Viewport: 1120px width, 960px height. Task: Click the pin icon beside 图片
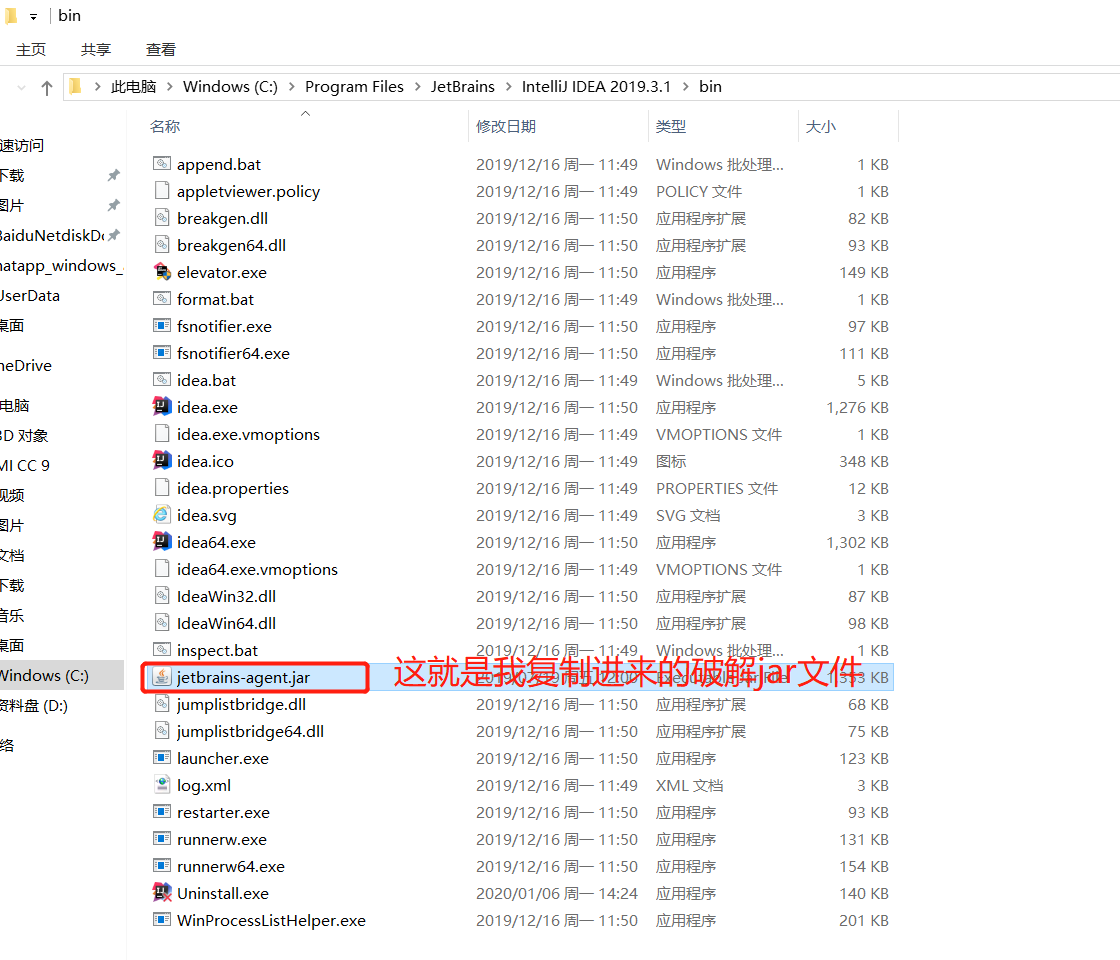coord(114,205)
